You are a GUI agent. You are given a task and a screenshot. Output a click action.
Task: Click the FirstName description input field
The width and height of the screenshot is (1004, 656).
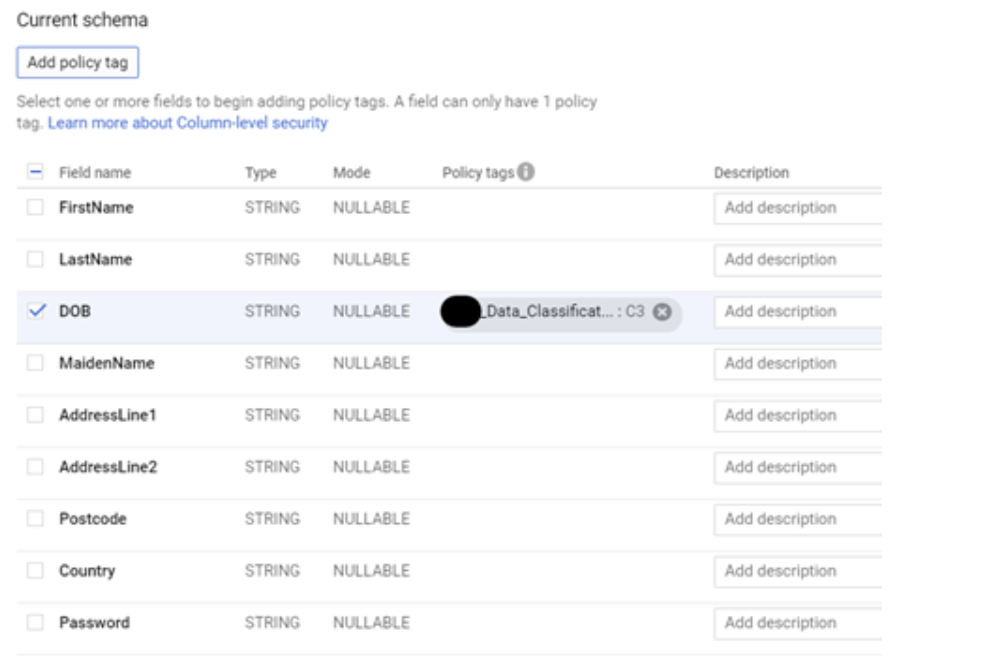click(797, 208)
